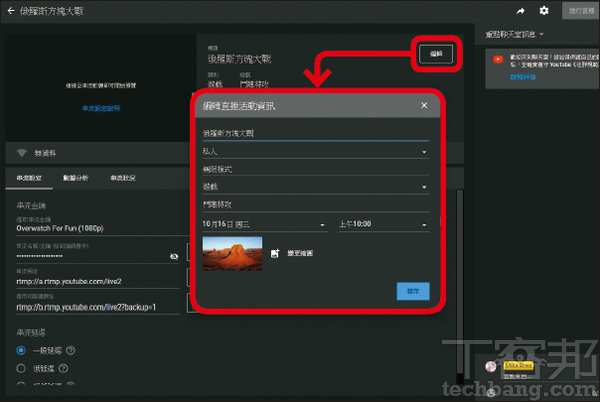Toggle stream key visibility eye icon

pos(174,256)
